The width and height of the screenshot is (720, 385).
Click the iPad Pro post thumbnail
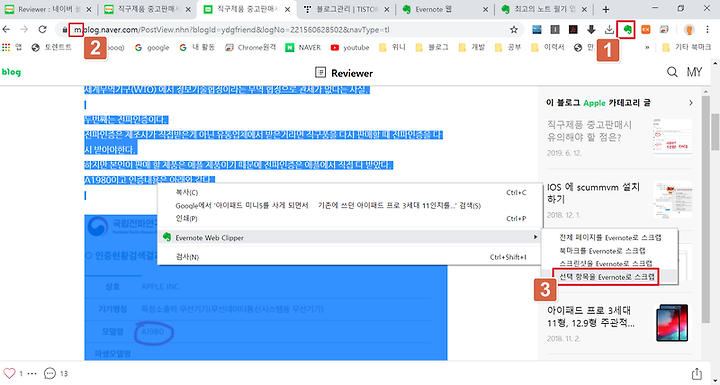tap(672, 323)
